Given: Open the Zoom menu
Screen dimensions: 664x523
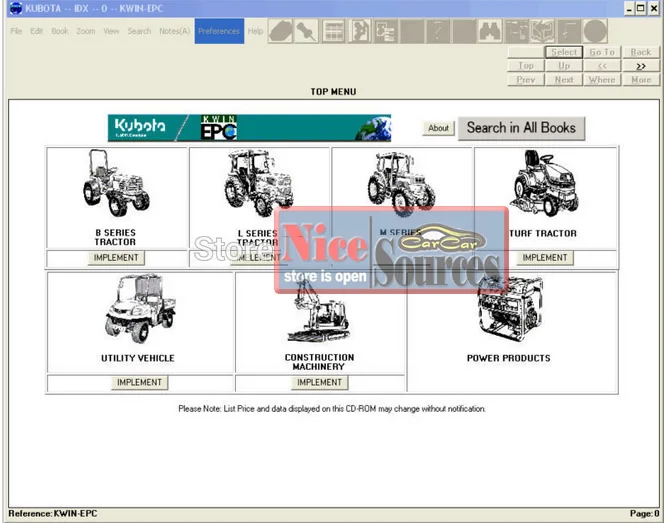Looking at the screenshot, I should tap(86, 31).
